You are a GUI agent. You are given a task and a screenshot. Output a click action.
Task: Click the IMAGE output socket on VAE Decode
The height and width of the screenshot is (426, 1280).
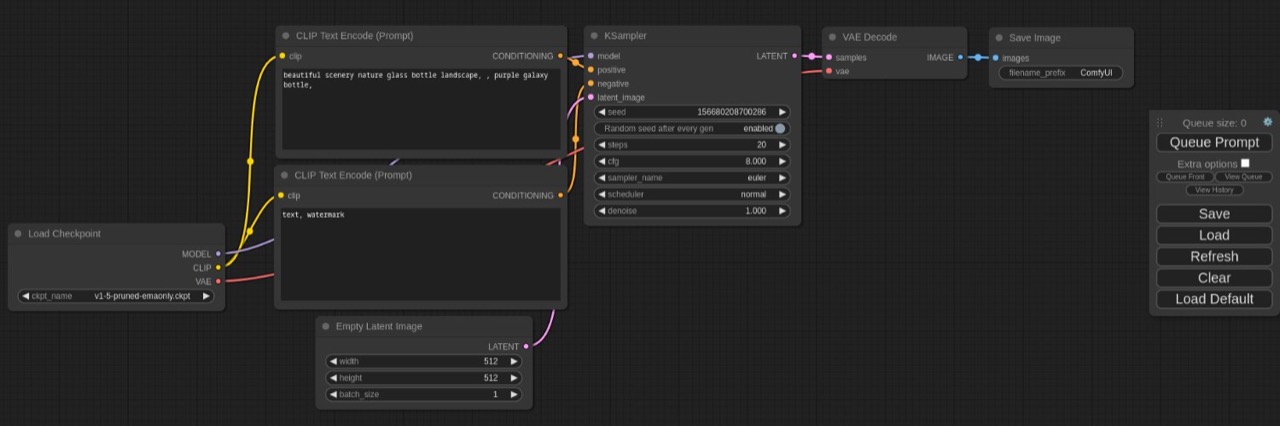coord(960,57)
